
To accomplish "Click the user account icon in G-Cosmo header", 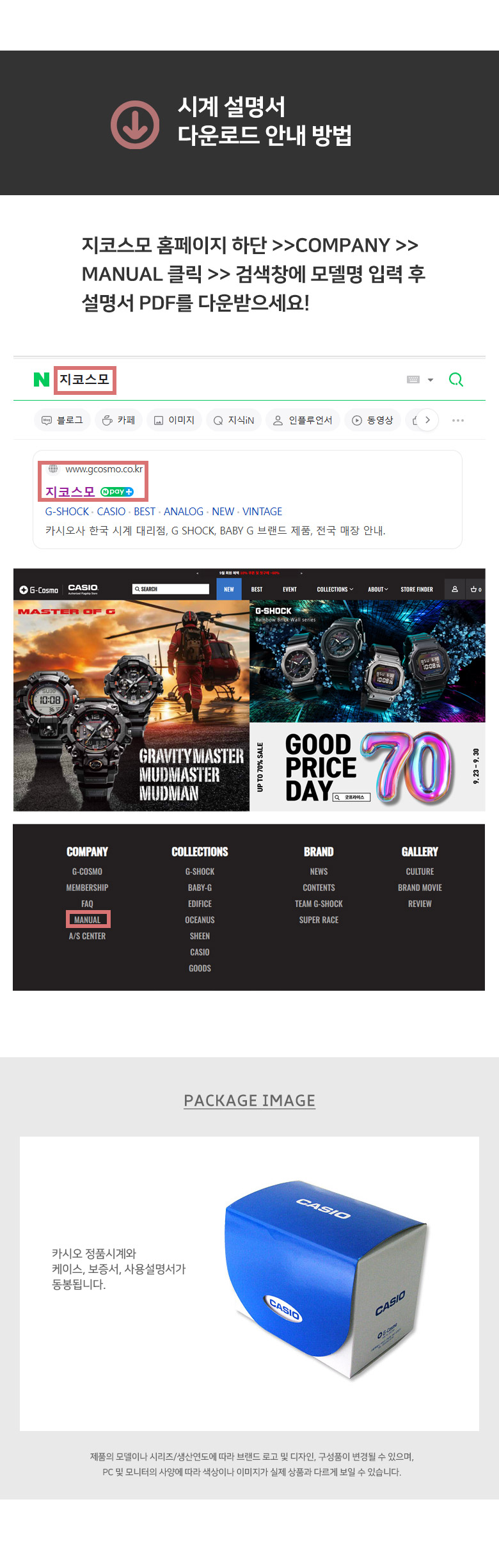I will pyautogui.click(x=455, y=589).
